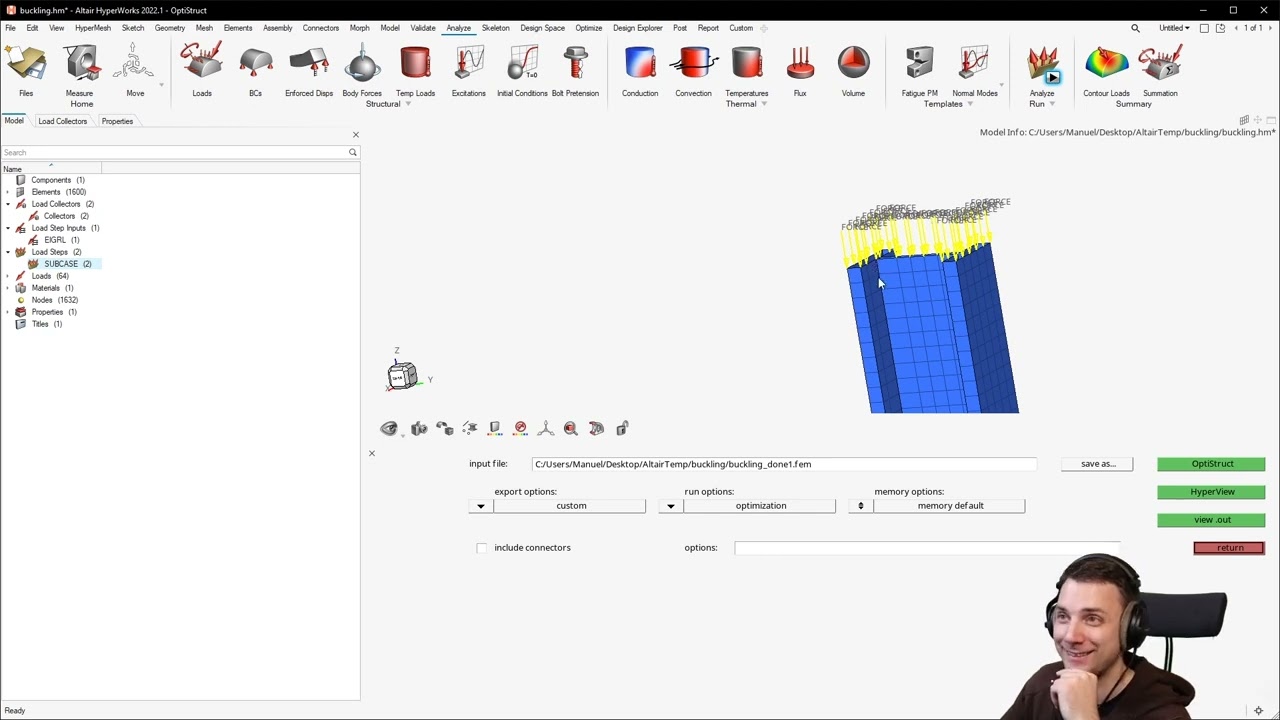Collapse the Load Step Inputs tree node

(8, 228)
